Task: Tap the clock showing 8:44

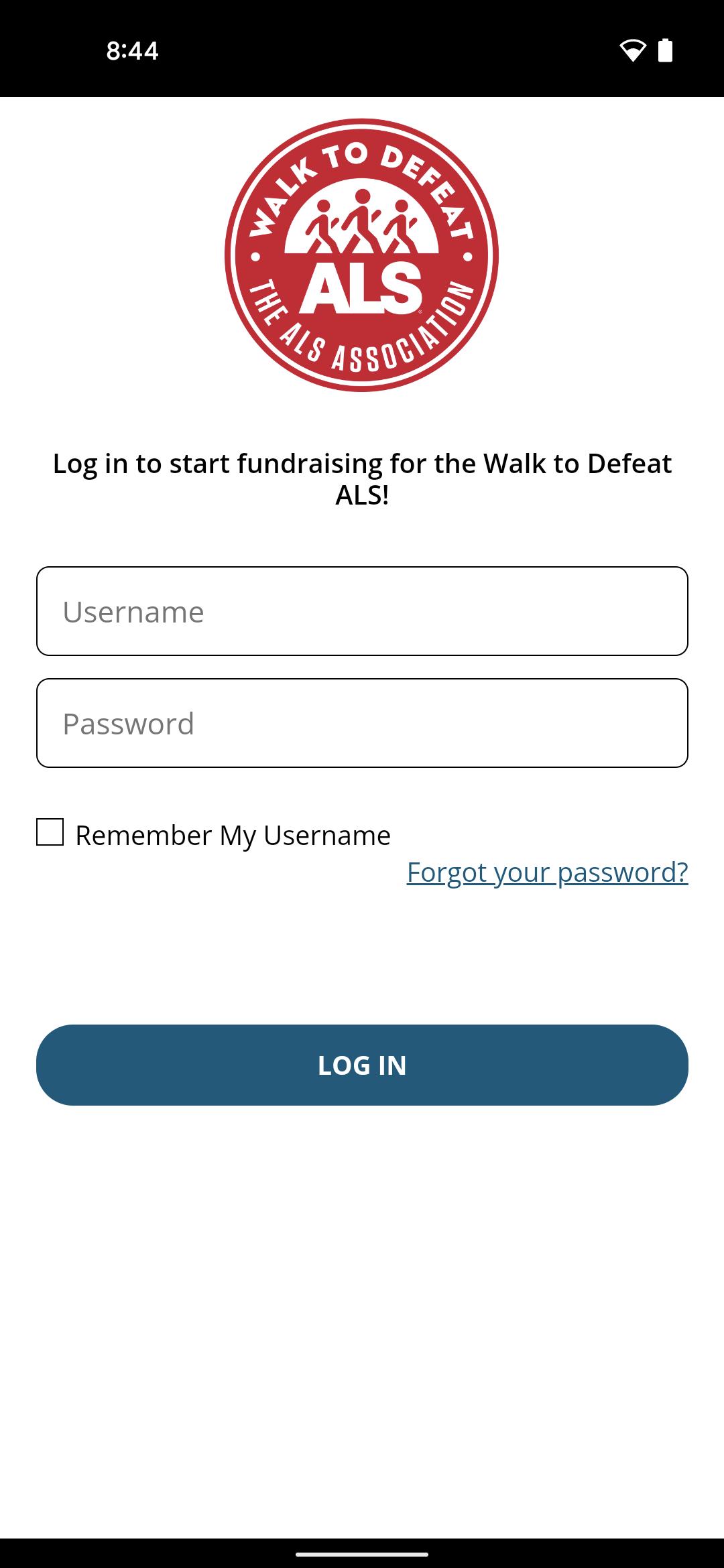Action: coord(131,50)
